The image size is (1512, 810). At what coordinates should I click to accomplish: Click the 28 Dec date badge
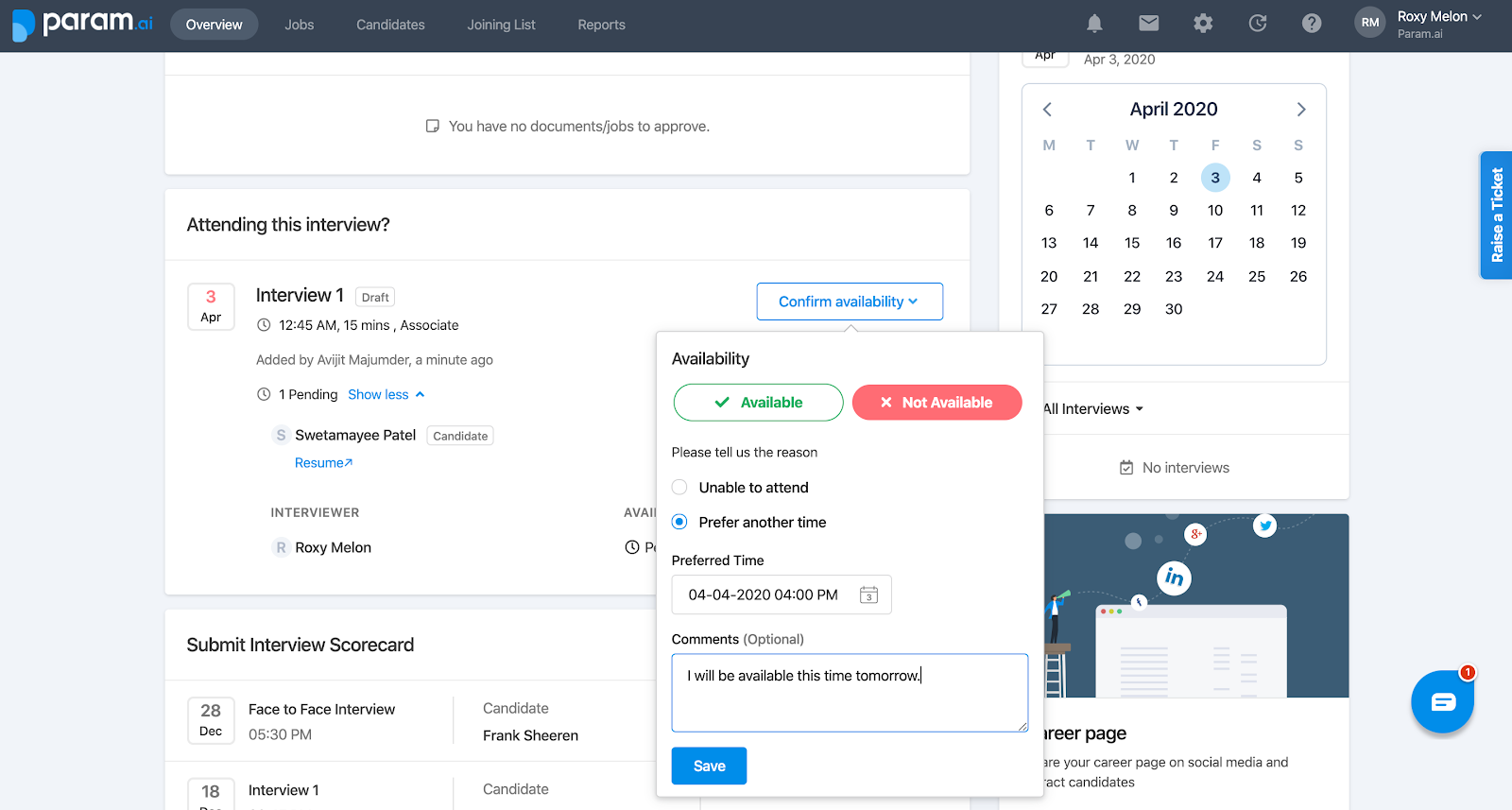click(211, 720)
